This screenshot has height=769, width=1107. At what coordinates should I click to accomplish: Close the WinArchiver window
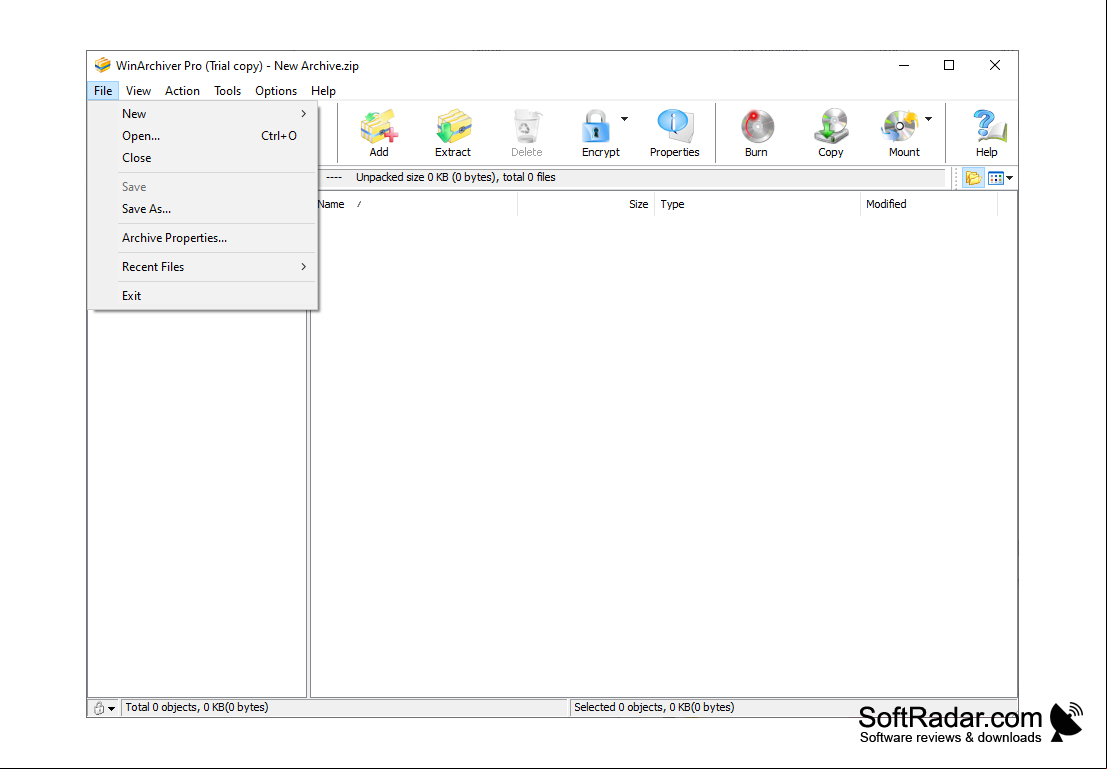click(x=995, y=65)
